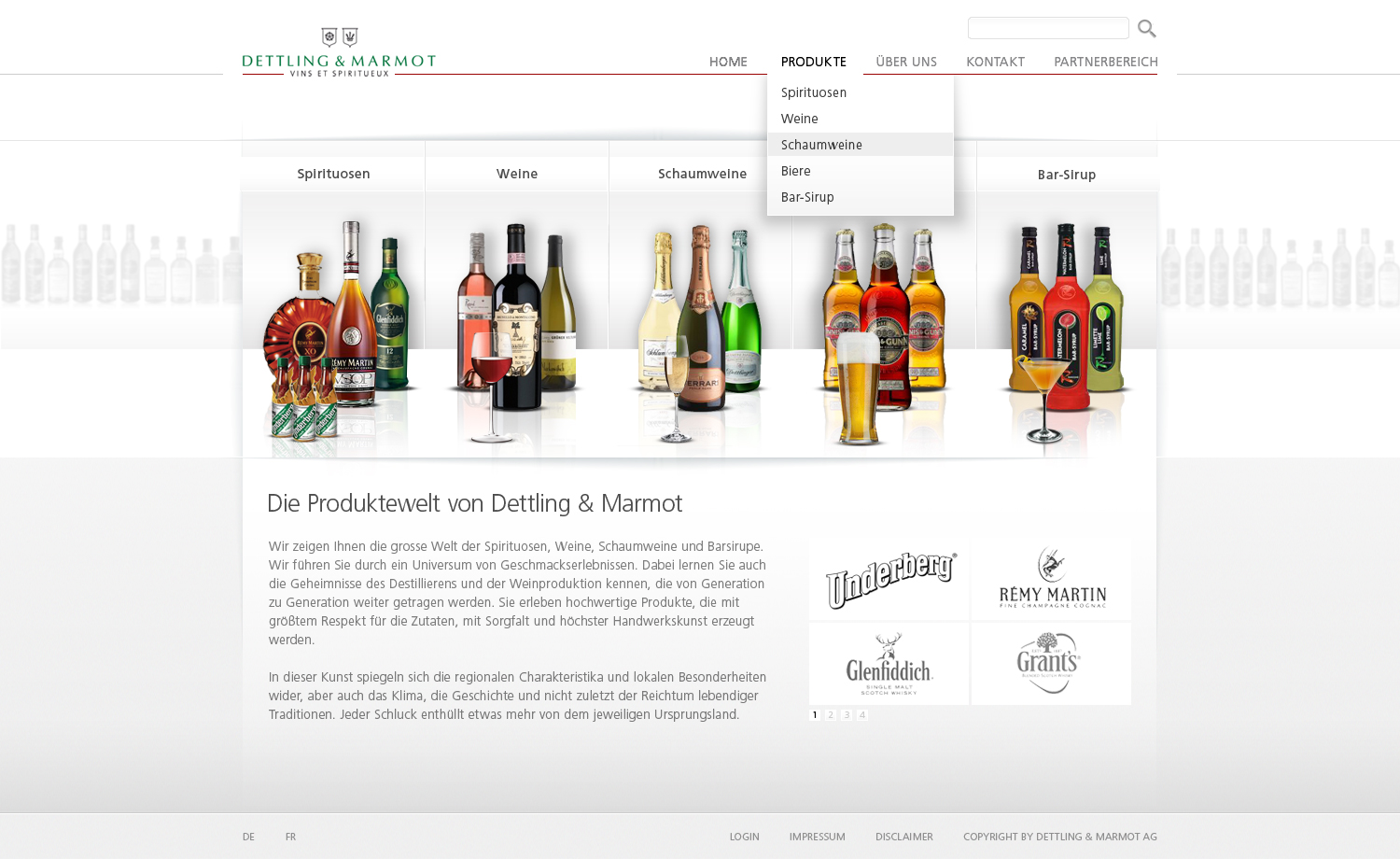Switch language to FR
1400x859 pixels.
point(290,837)
